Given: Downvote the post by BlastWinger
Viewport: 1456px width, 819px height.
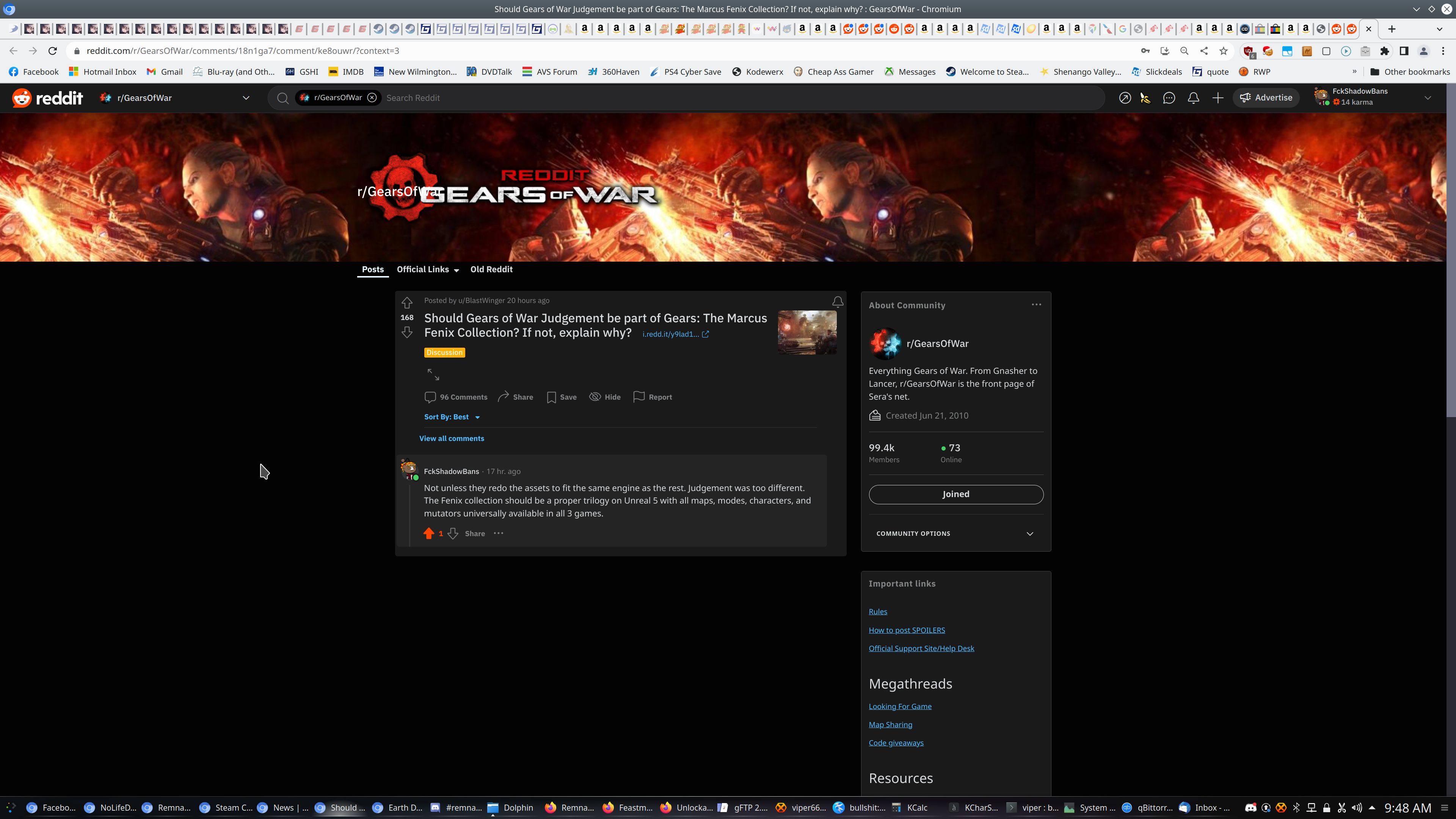Looking at the screenshot, I should pyautogui.click(x=406, y=333).
